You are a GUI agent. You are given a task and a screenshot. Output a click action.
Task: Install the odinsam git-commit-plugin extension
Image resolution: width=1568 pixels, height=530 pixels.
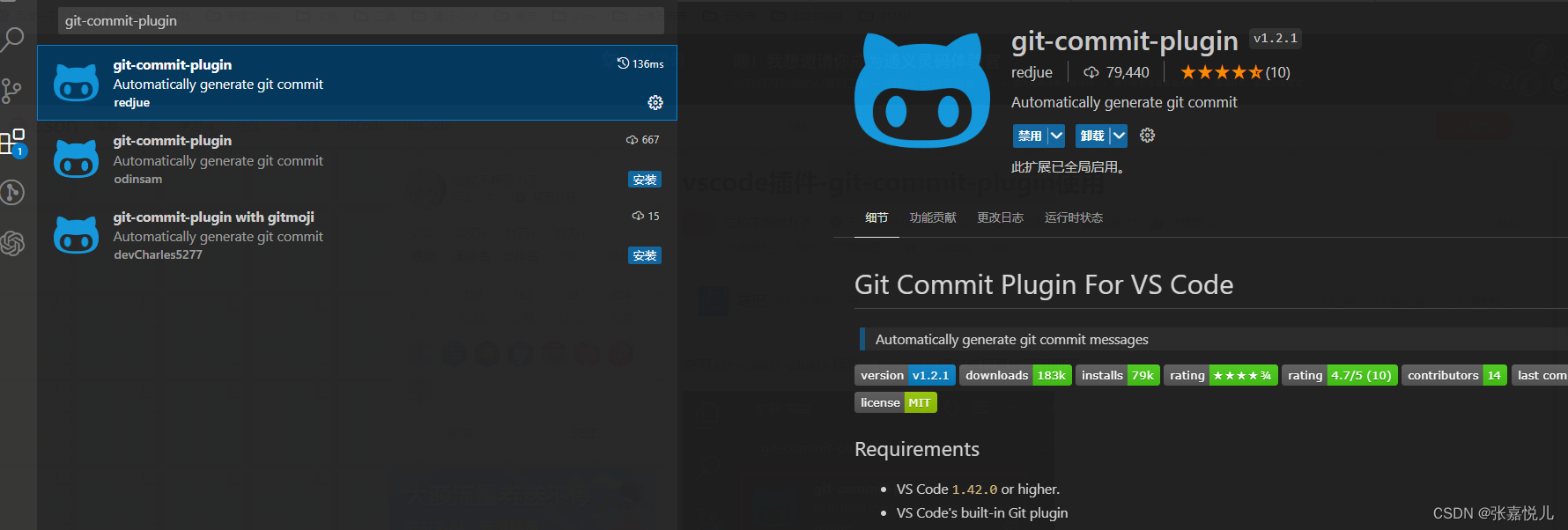click(x=645, y=180)
